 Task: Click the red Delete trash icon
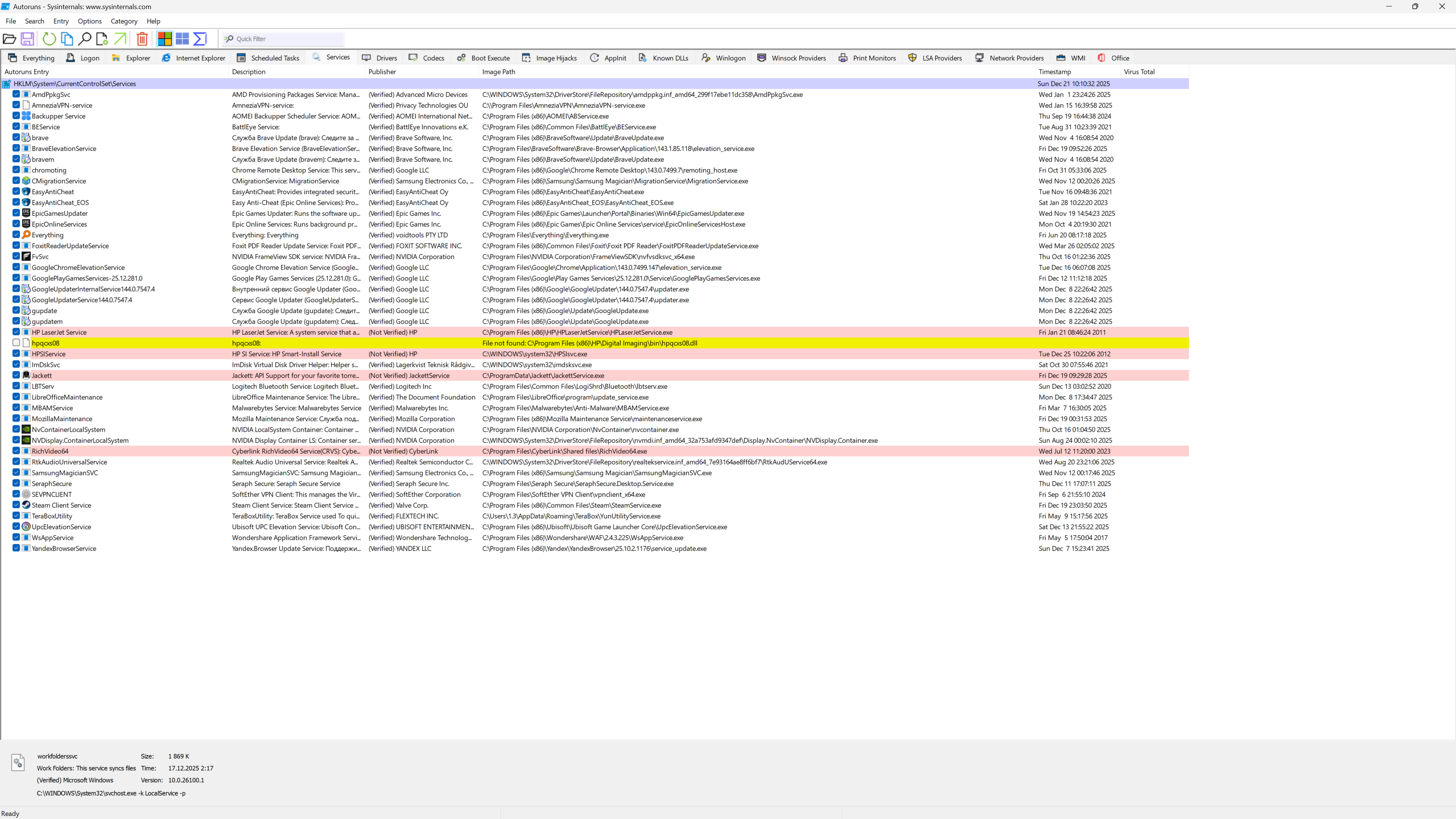pyautogui.click(x=143, y=38)
